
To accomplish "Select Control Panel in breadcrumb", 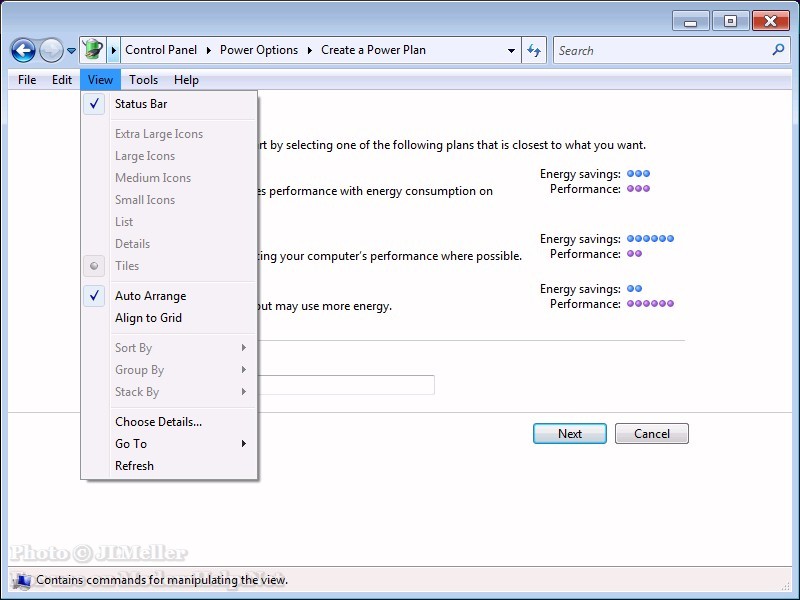I will pos(161,50).
